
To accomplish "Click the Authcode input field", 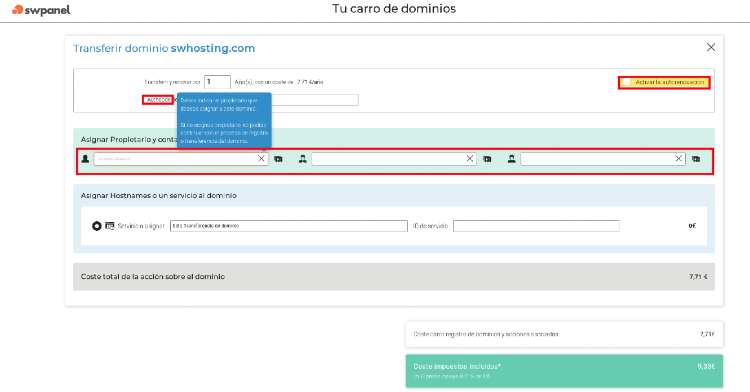I will tap(315, 99).
